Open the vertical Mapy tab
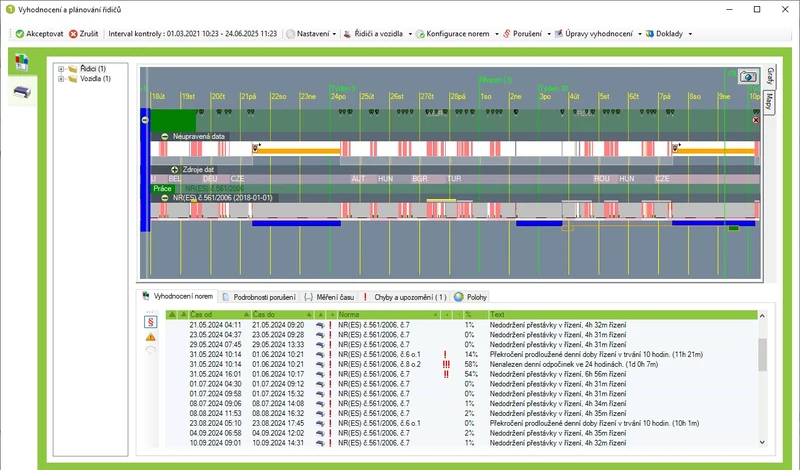 click(769, 102)
